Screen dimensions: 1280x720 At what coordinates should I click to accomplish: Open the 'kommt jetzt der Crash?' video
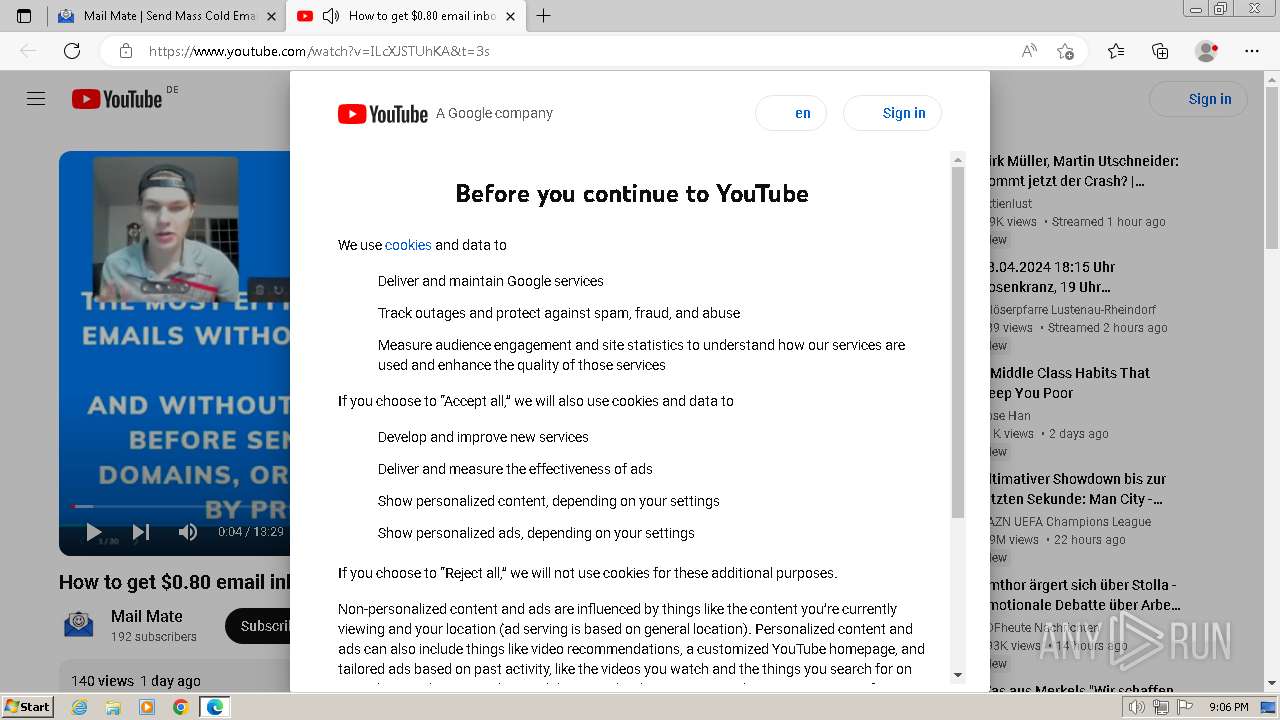pos(1083,171)
